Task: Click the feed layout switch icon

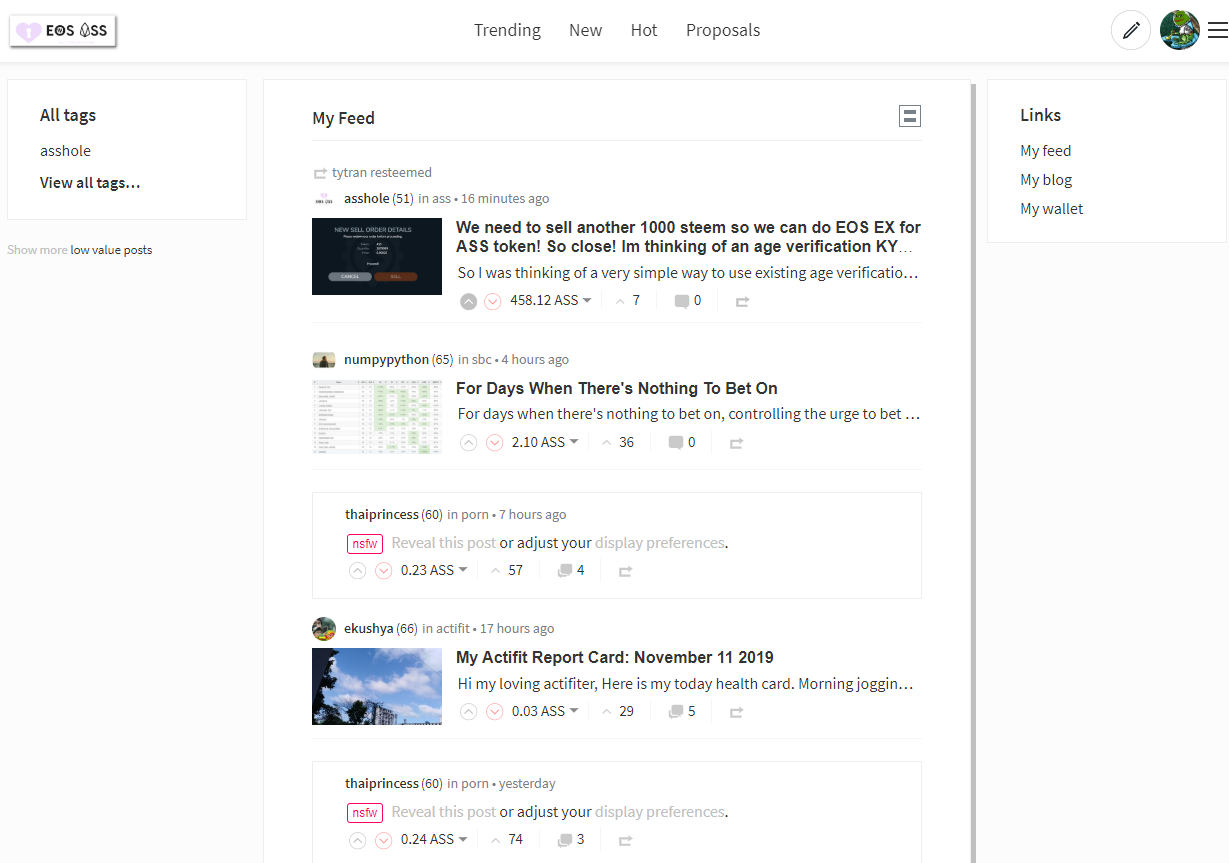Action: point(909,116)
